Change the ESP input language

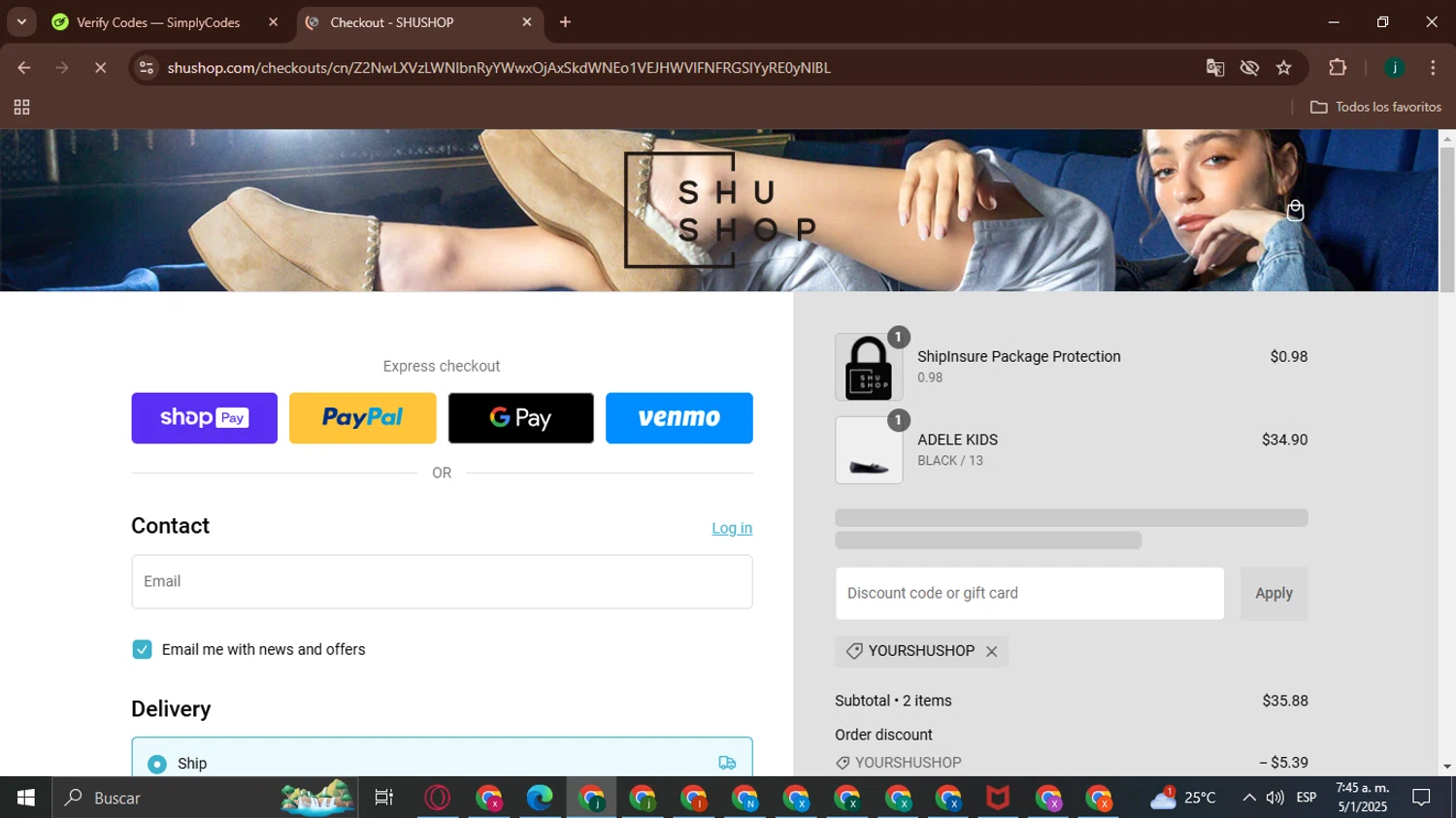(x=1307, y=798)
